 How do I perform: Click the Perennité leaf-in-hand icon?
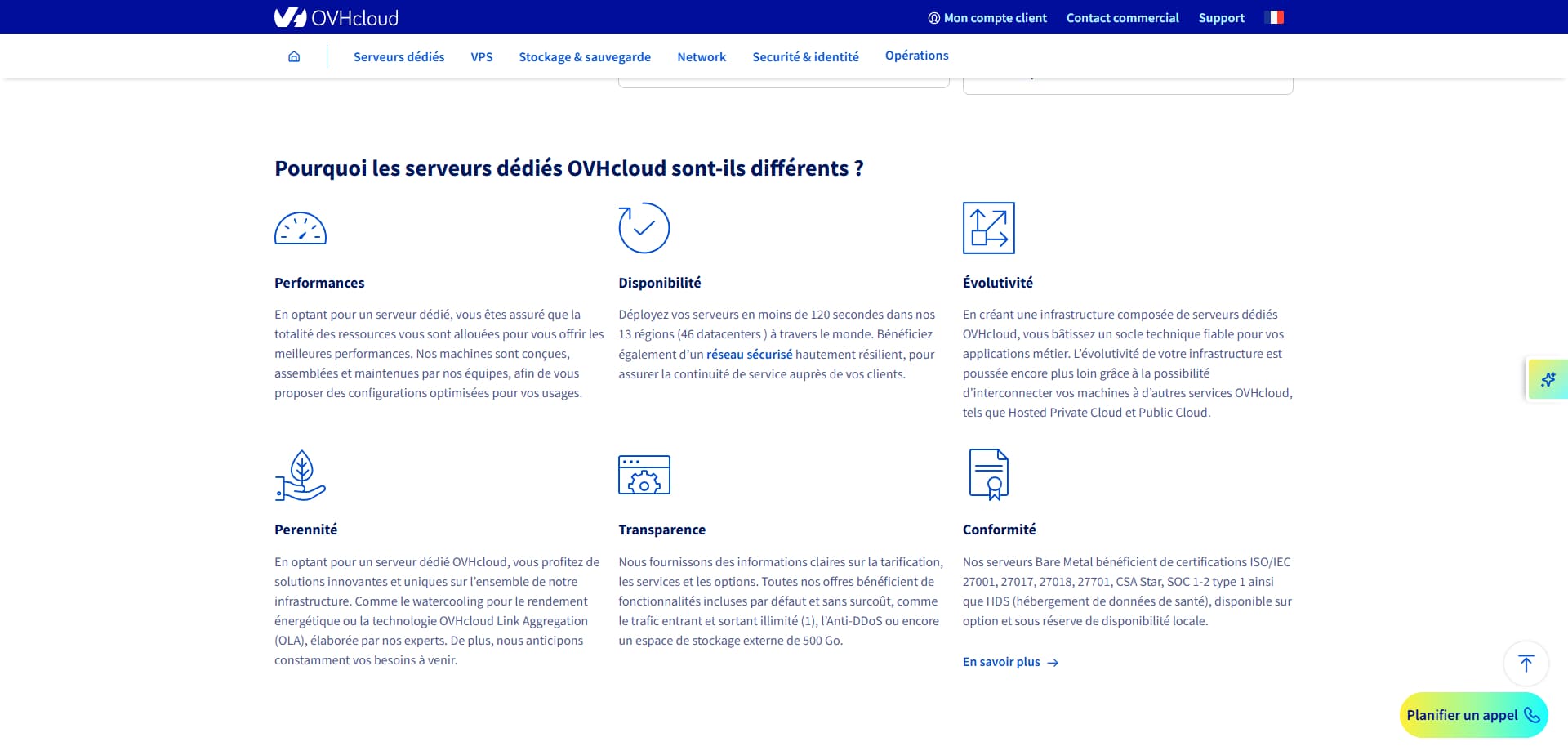click(301, 475)
